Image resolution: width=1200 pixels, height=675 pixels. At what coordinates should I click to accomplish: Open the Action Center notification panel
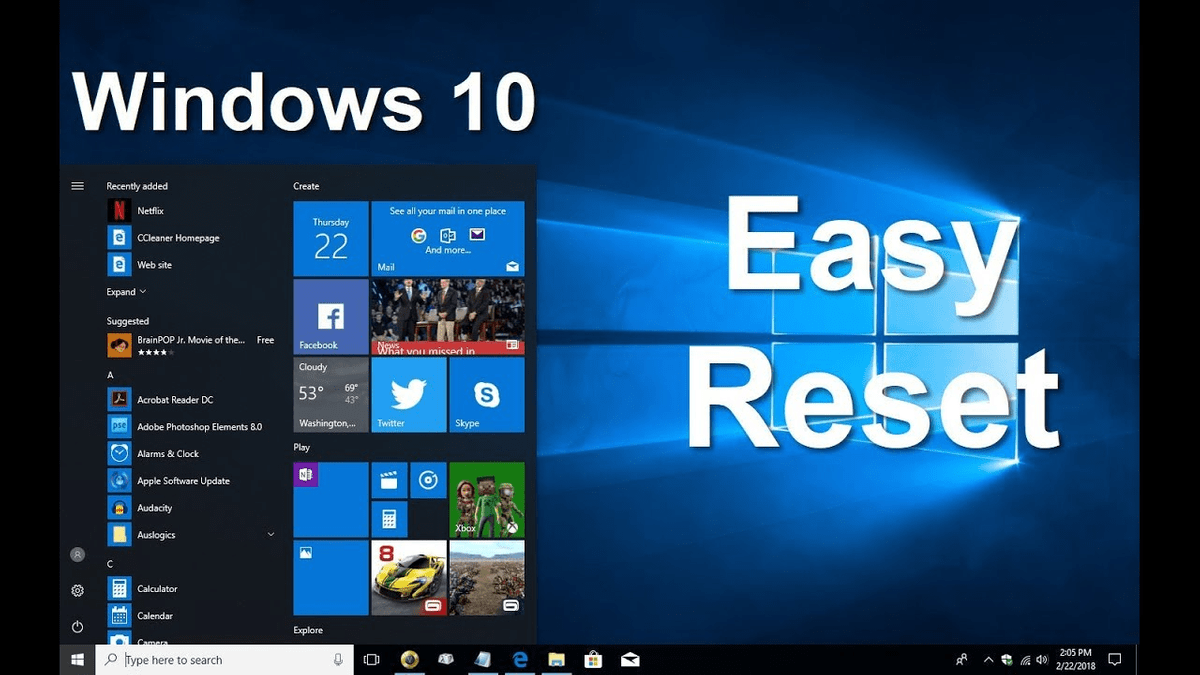point(1114,659)
